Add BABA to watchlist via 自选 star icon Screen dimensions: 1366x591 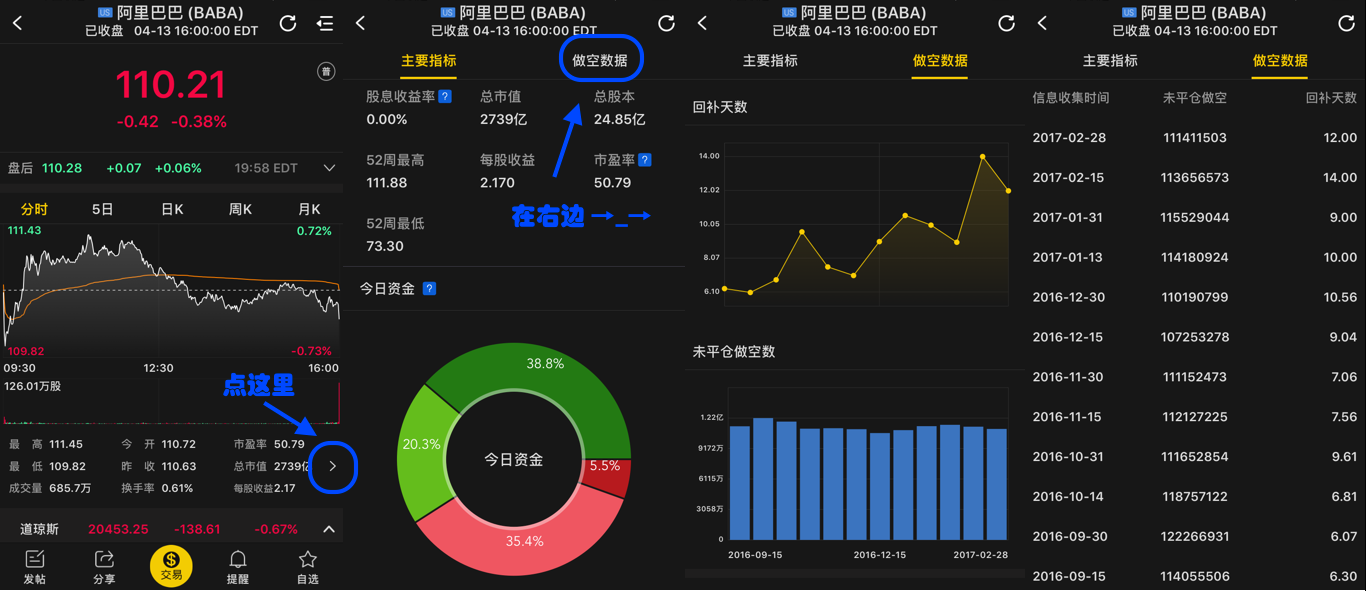306,566
